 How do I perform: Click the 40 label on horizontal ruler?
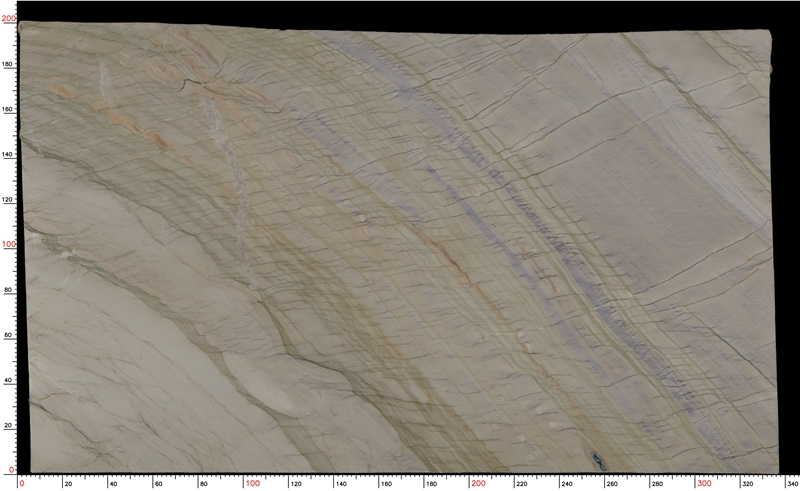point(113,483)
